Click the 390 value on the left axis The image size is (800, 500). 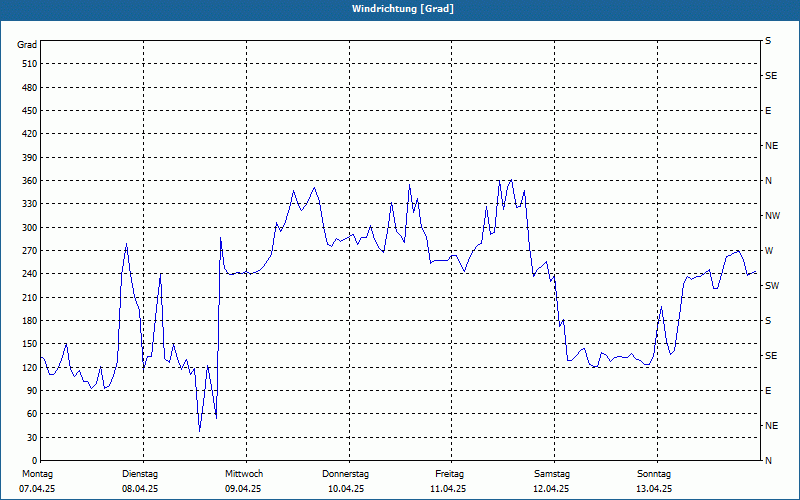point(30,158)
